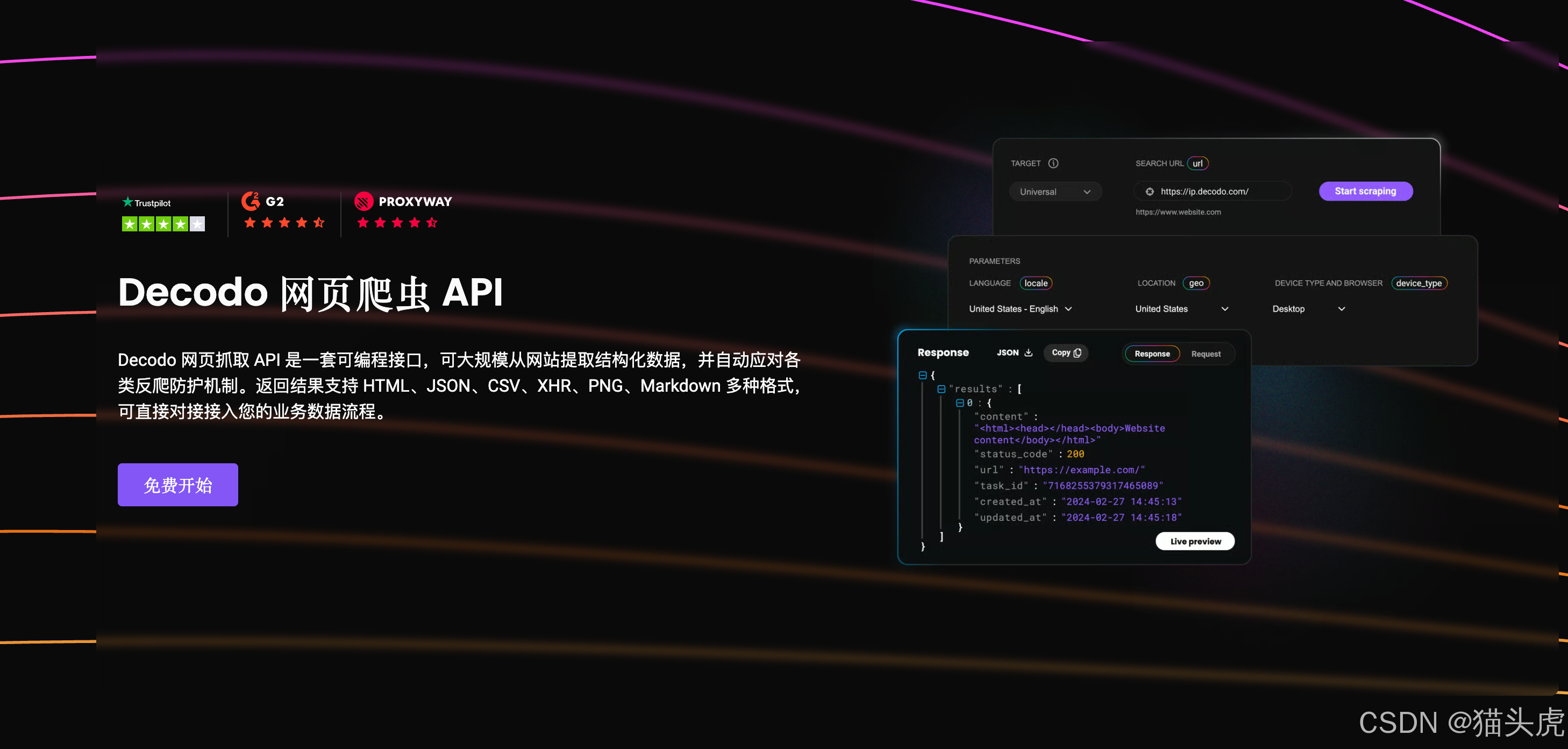Click the "https://example.com/" url value
The width and height of the screenshot is (1568, 749).
click(x=1082, y=470)
